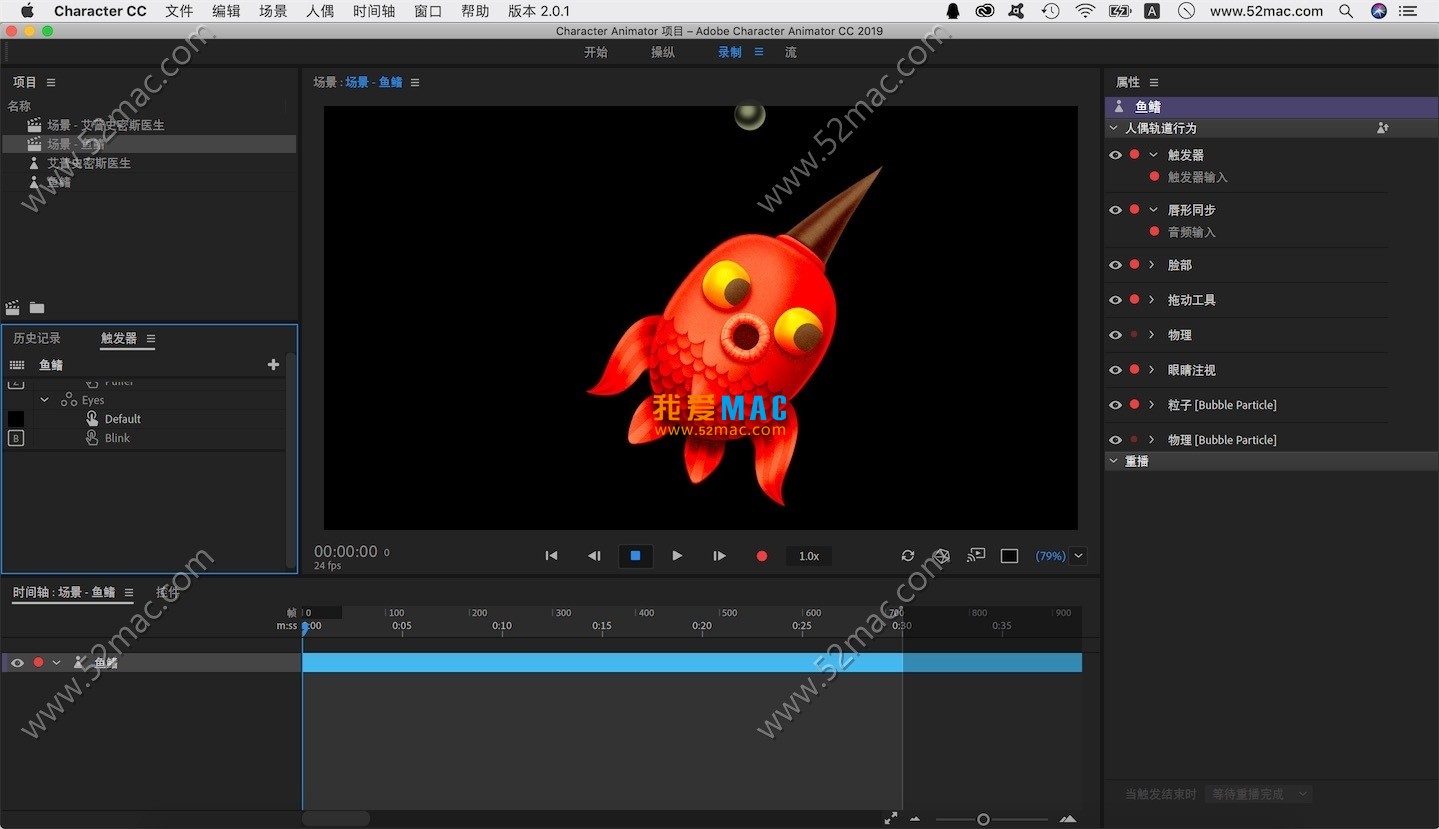The height and width of the screenshot is (829, 1439).
Task: Hide the 唇形同步 behavior with its eye icon
Action: 1115,210
